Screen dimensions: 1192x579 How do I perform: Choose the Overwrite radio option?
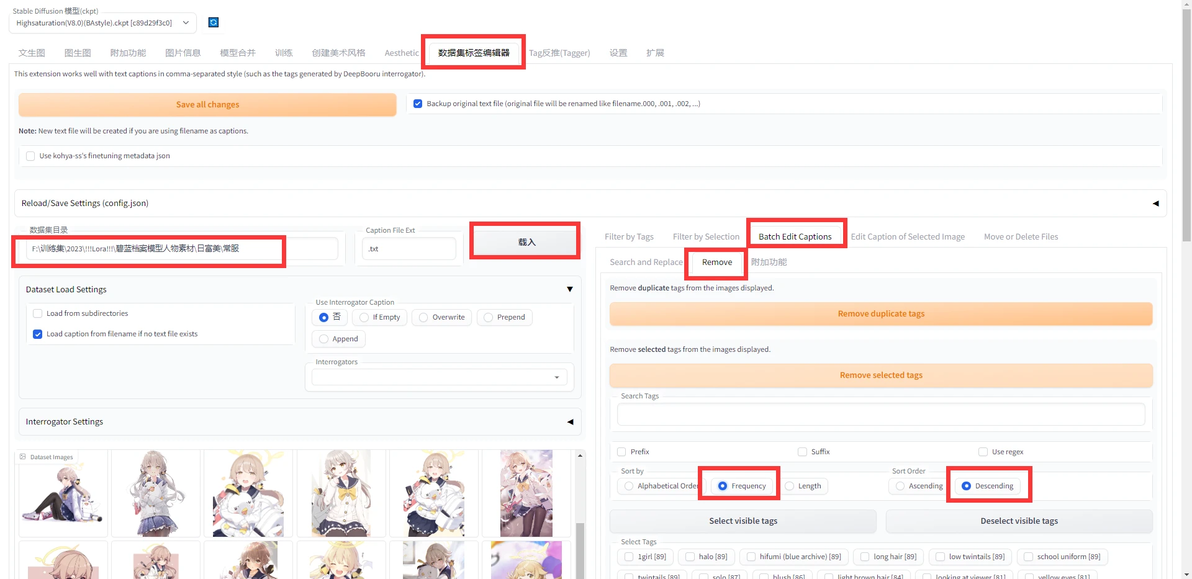tap(442, 317)
